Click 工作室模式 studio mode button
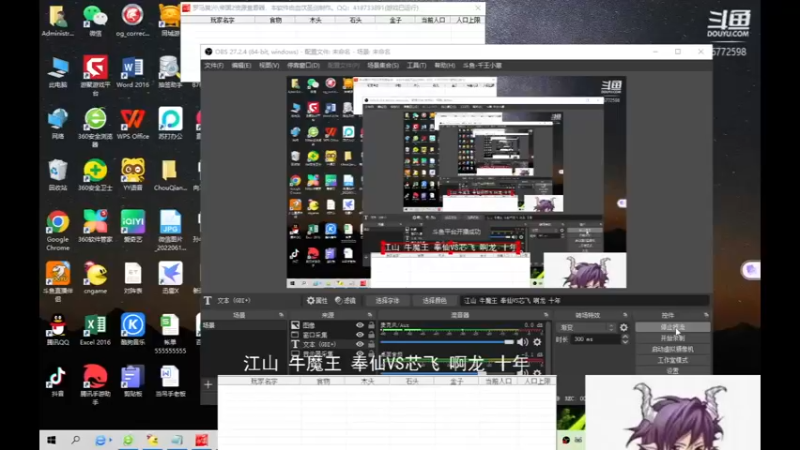Viewport: 800px width, 450px height. (x=672, y=360)
